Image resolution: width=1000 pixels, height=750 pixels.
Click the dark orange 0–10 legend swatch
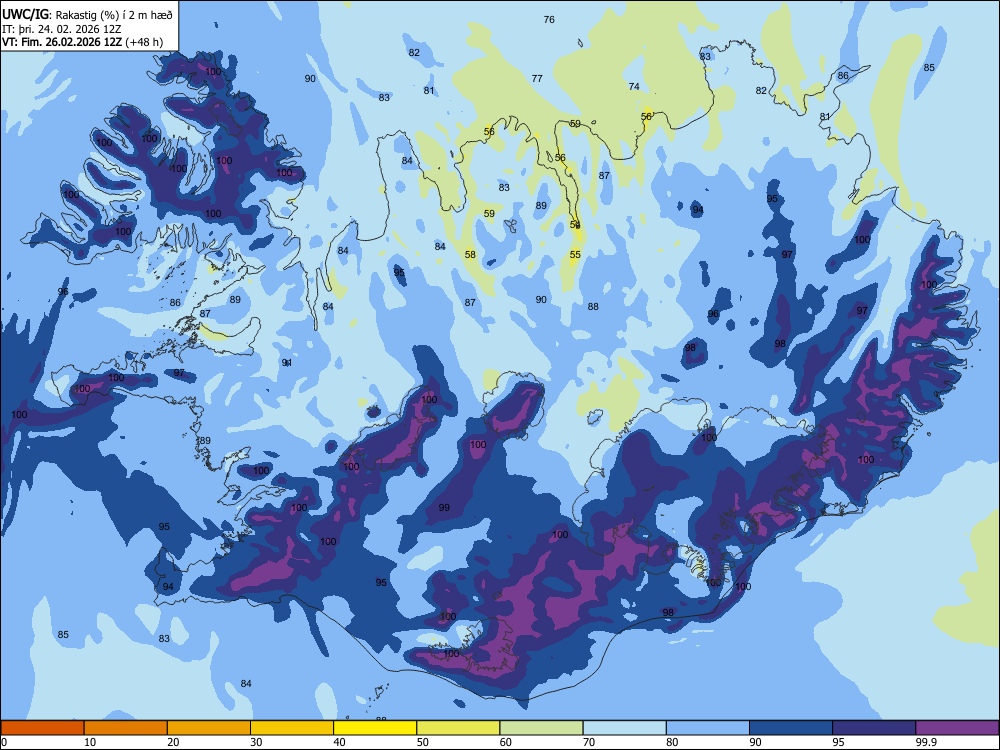click(42, 728)
